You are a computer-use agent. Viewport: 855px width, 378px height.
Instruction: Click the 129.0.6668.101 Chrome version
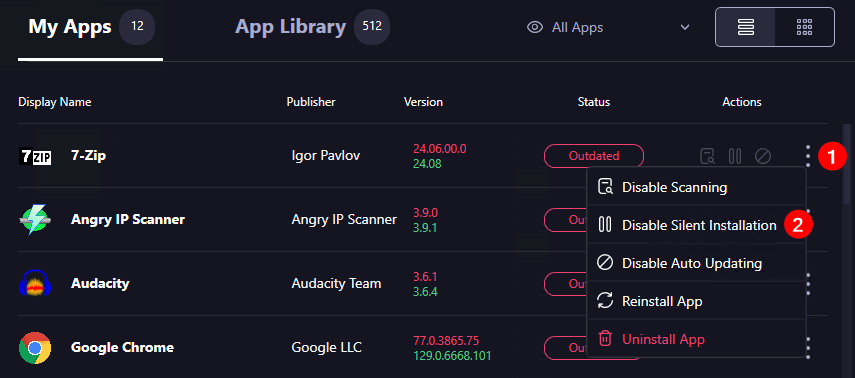pos(452,356)
